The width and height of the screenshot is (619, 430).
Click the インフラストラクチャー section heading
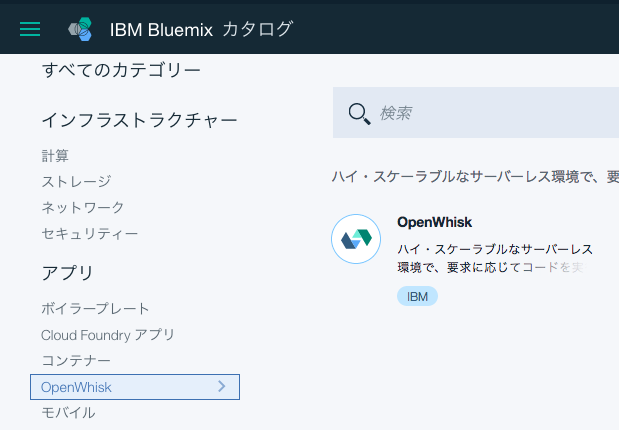139,120
